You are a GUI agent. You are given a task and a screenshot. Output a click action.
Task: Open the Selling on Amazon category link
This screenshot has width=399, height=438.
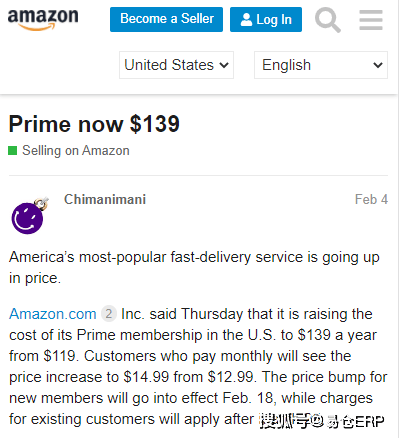click(76, 151)
